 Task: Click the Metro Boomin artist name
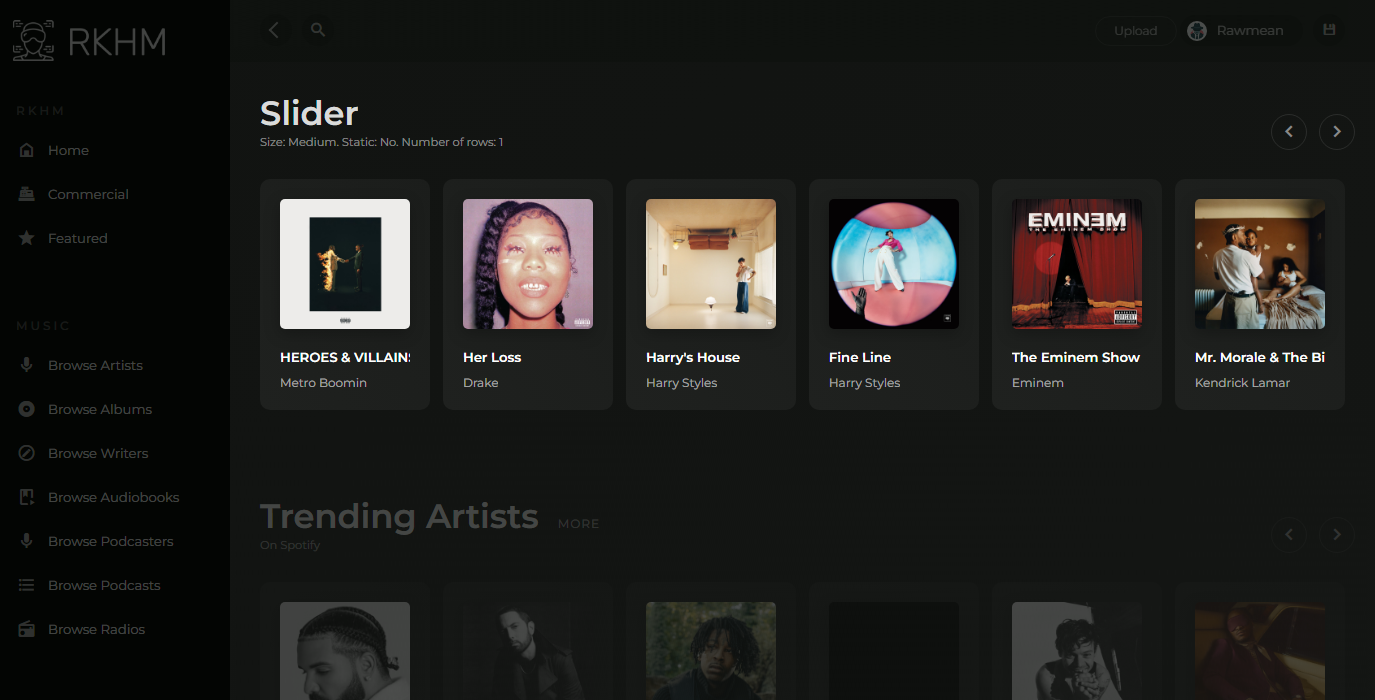[x=323, y=383]
